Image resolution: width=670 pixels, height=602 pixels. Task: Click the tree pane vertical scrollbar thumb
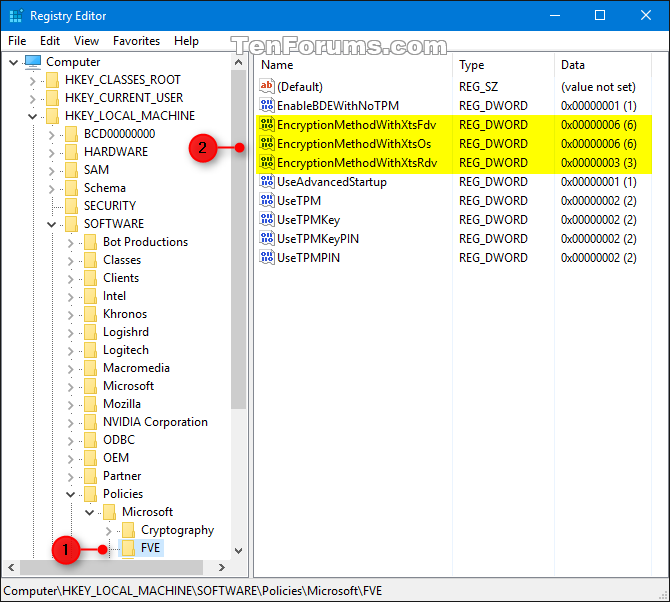238,239
